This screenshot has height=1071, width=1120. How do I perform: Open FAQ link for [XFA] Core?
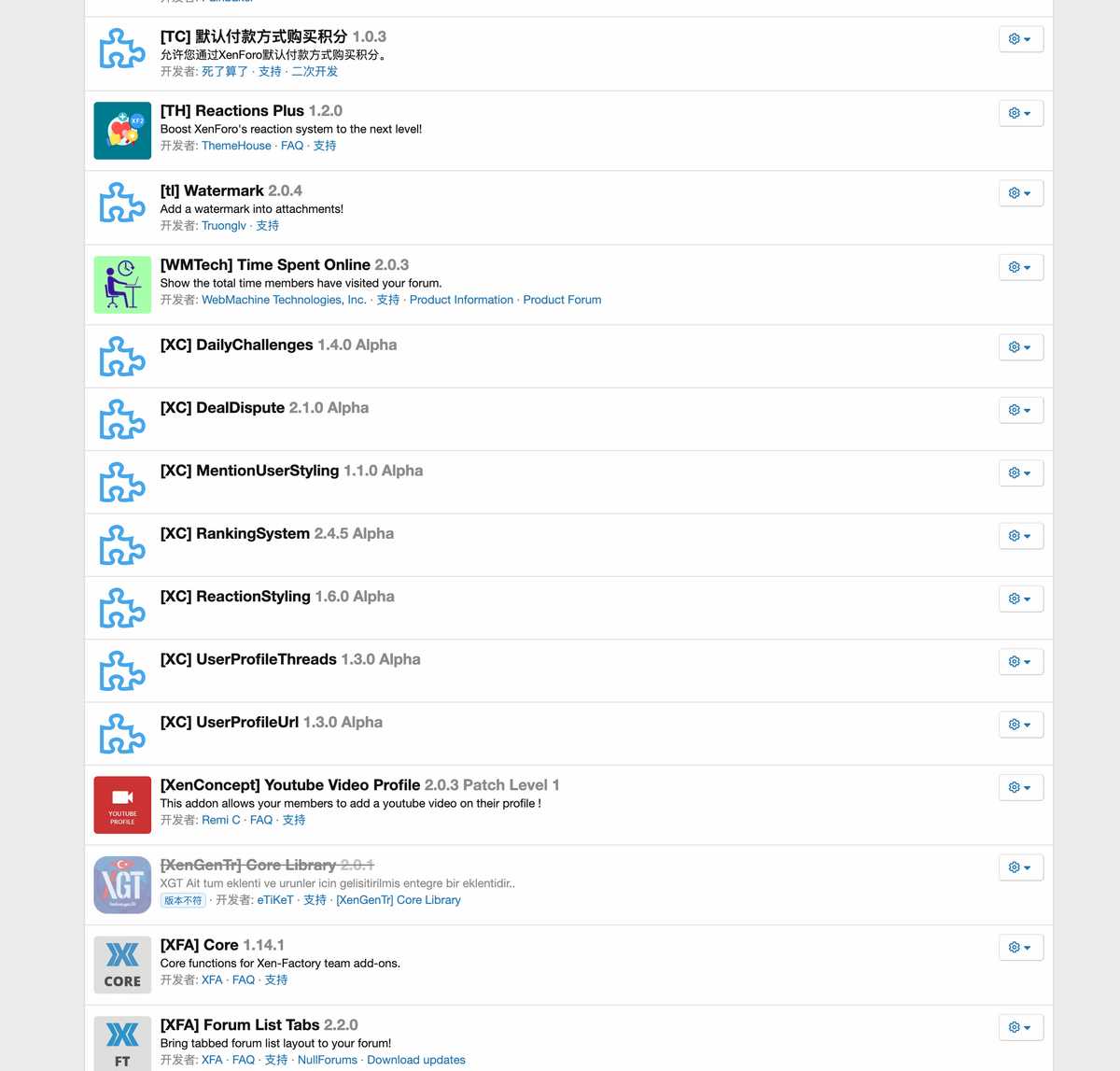coord(244,980)
